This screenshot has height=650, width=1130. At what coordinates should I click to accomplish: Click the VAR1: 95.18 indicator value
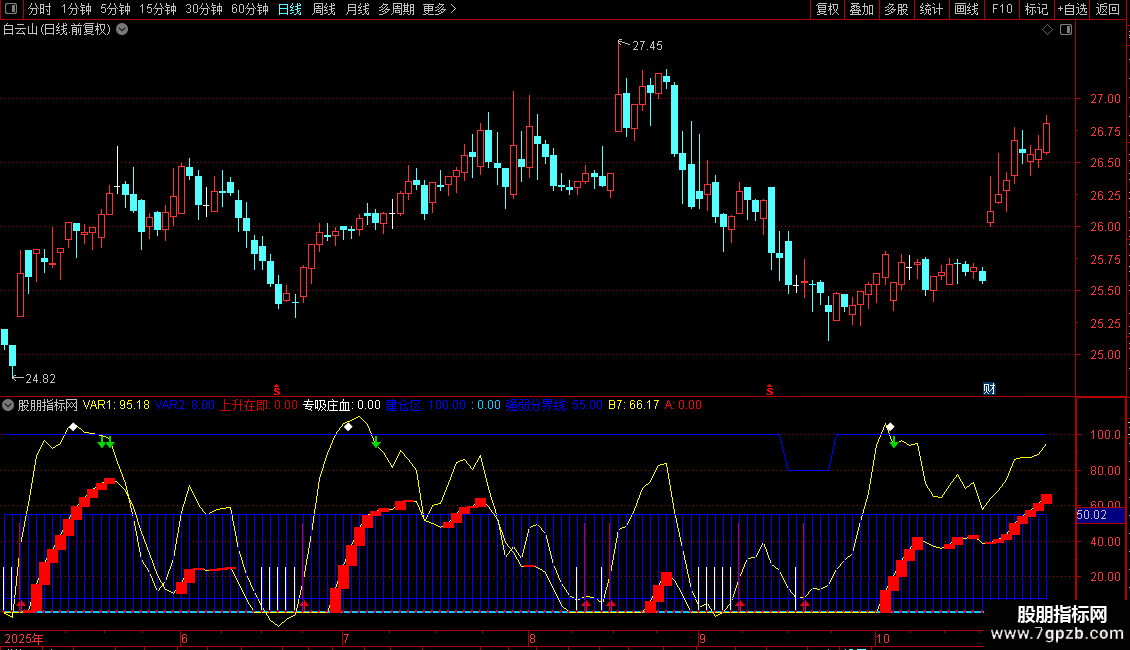[116, 405]
